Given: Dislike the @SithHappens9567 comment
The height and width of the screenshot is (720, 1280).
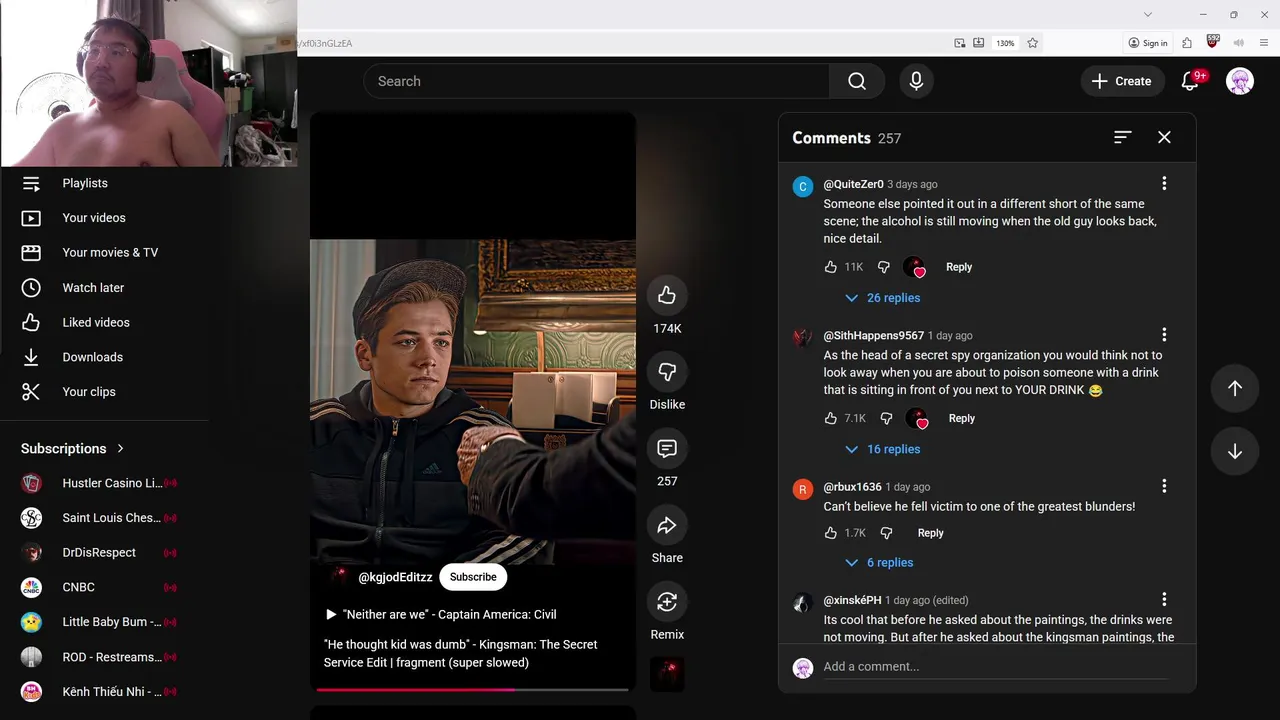Looking at the screenshot, I should tap(886, 418).
